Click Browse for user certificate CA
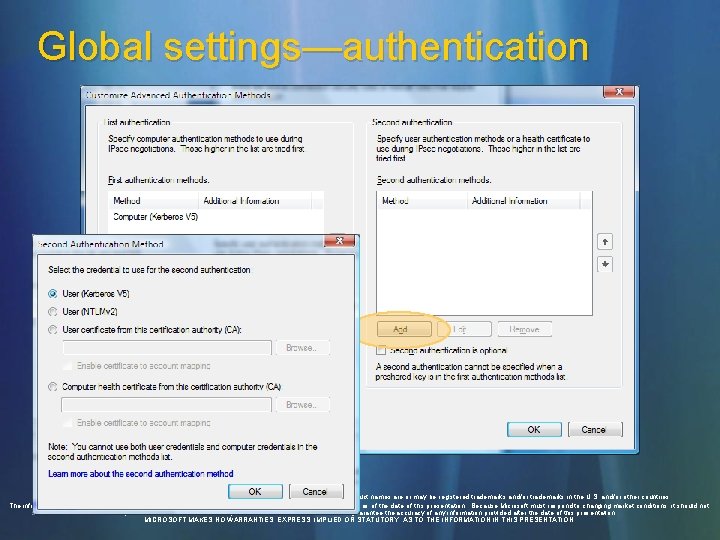This screenshot has height=540, width=720. [302, 348]
